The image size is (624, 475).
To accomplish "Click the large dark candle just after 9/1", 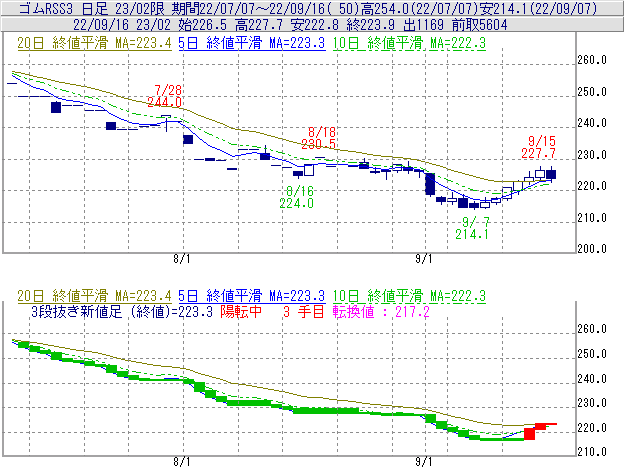I will coord(430,184).
